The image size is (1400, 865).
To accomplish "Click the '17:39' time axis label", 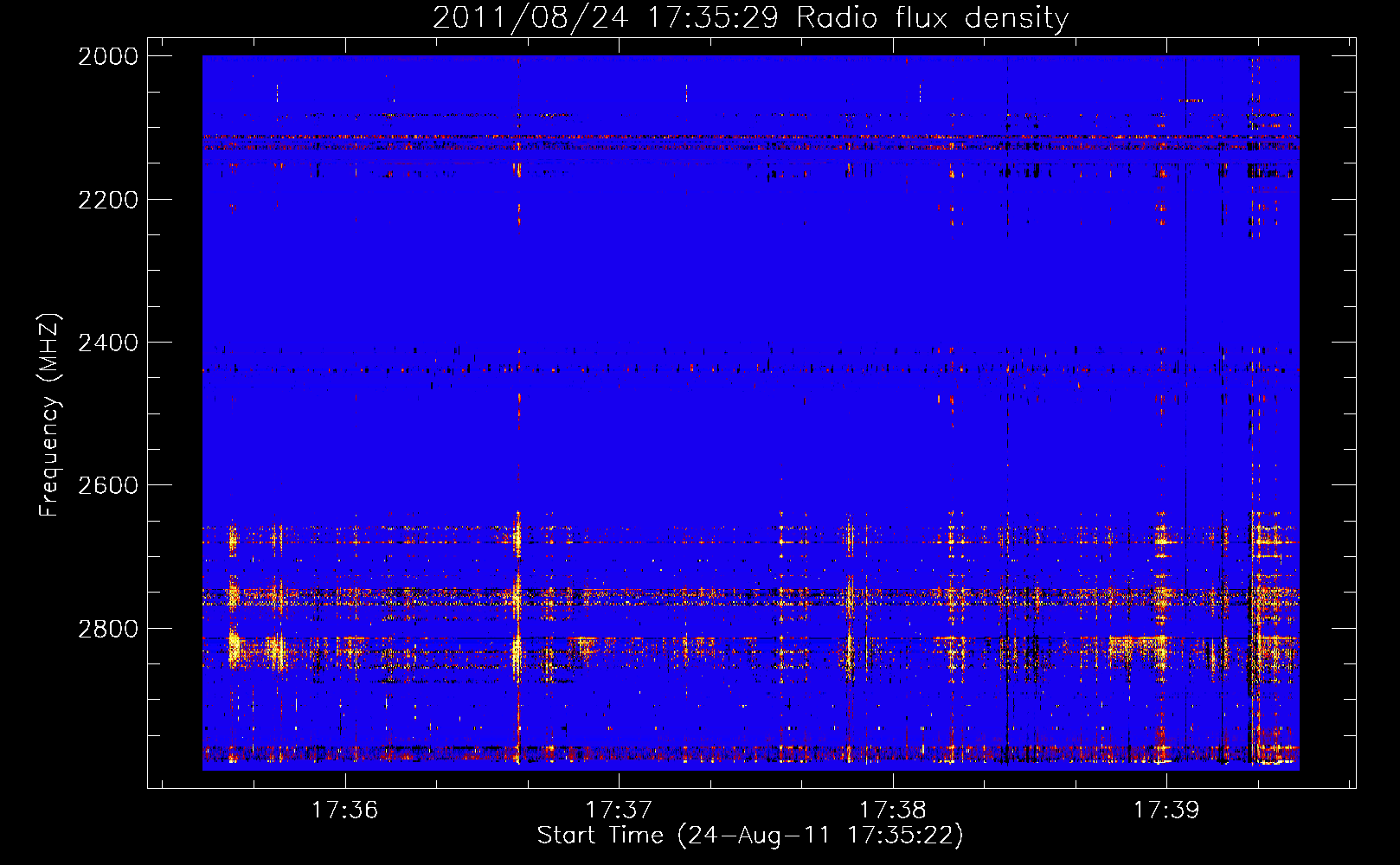I will tap(1166, 810).
